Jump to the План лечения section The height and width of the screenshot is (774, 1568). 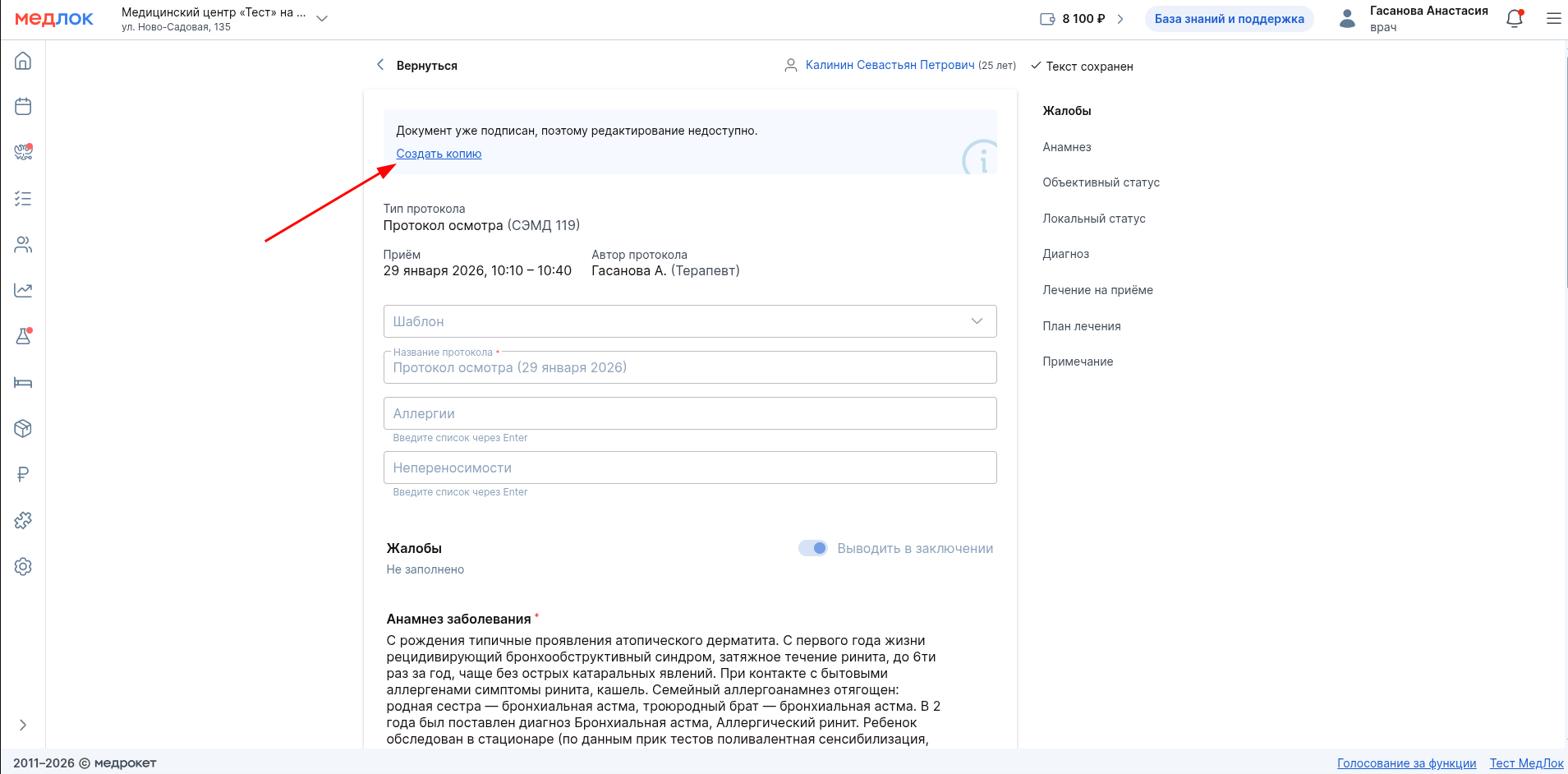pos(1081,326)
